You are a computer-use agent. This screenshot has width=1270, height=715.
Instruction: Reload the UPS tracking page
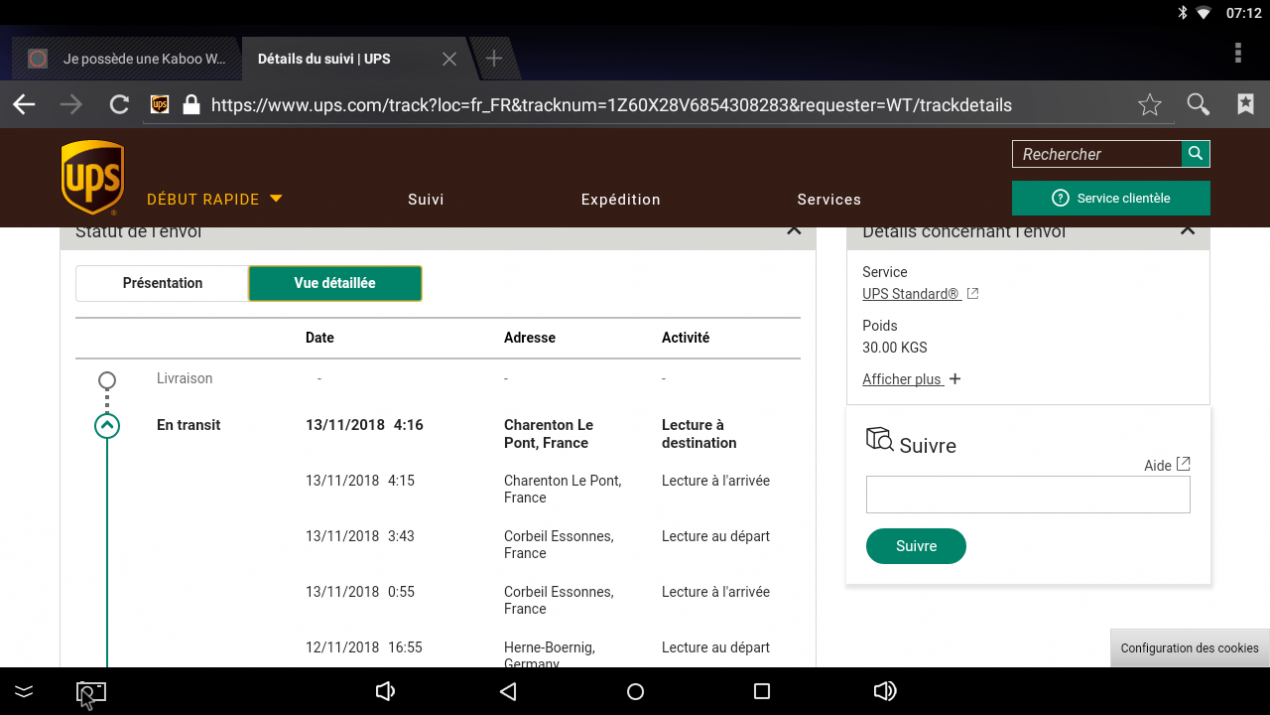(x=119, y=105)
